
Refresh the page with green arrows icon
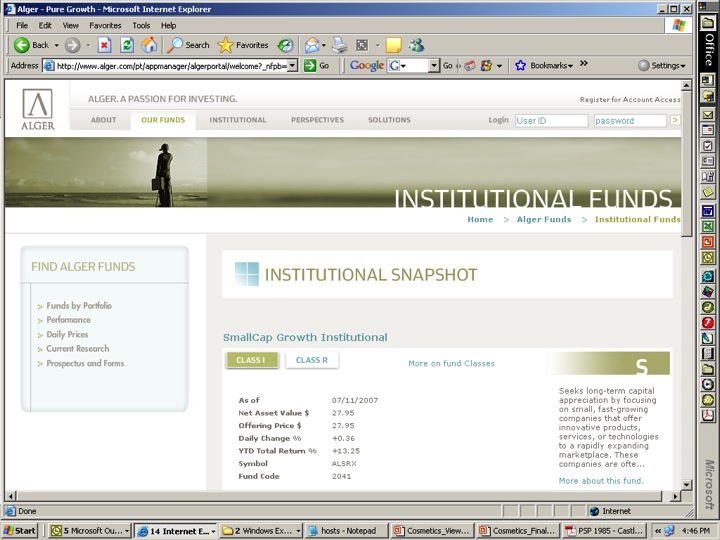[127, 45]
